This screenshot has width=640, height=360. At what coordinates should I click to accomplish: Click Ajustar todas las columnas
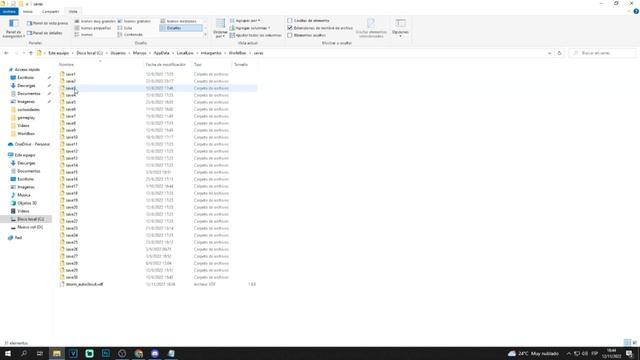point(256,35)
